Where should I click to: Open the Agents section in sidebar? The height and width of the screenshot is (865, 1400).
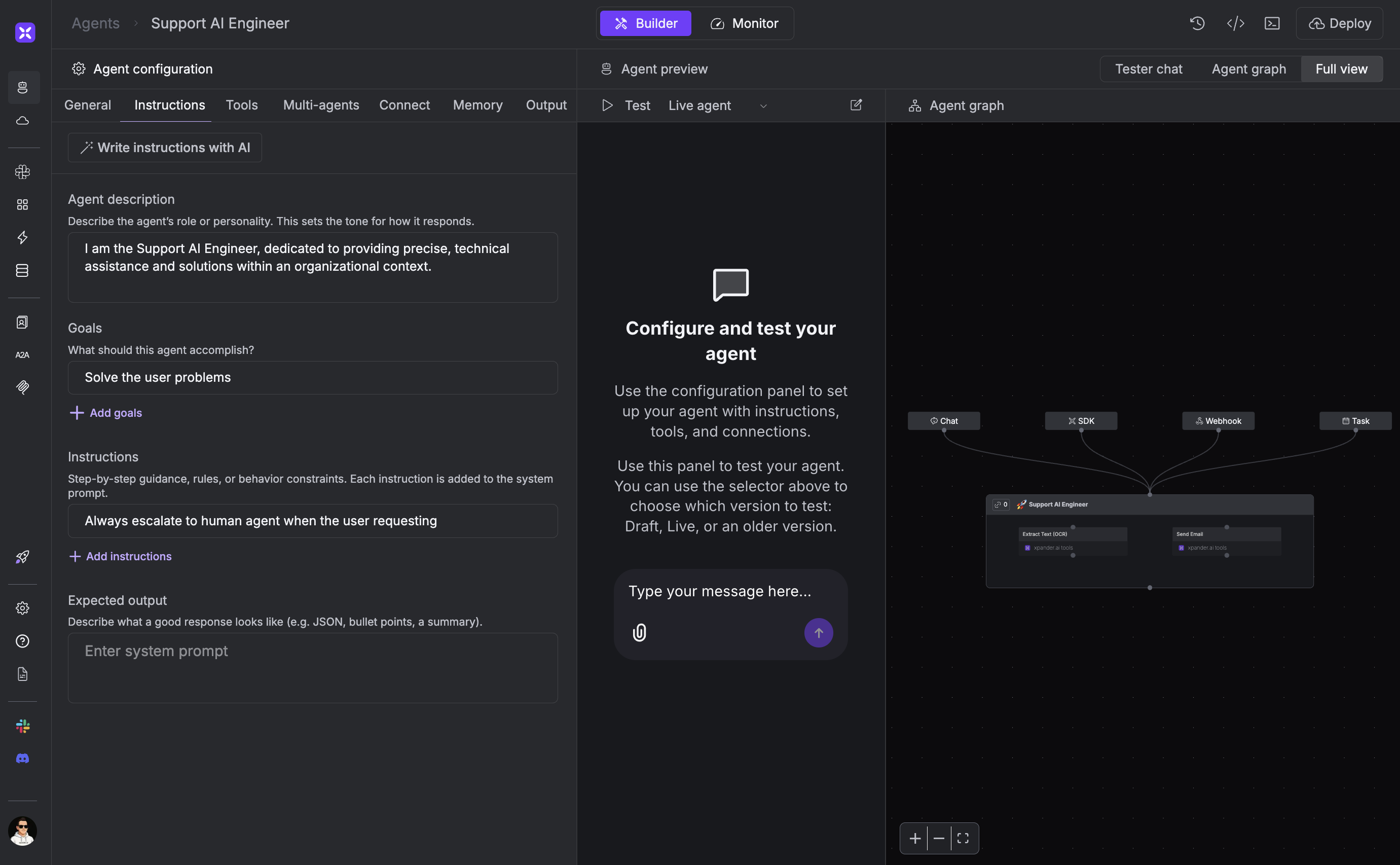click(x=23, y=88)
